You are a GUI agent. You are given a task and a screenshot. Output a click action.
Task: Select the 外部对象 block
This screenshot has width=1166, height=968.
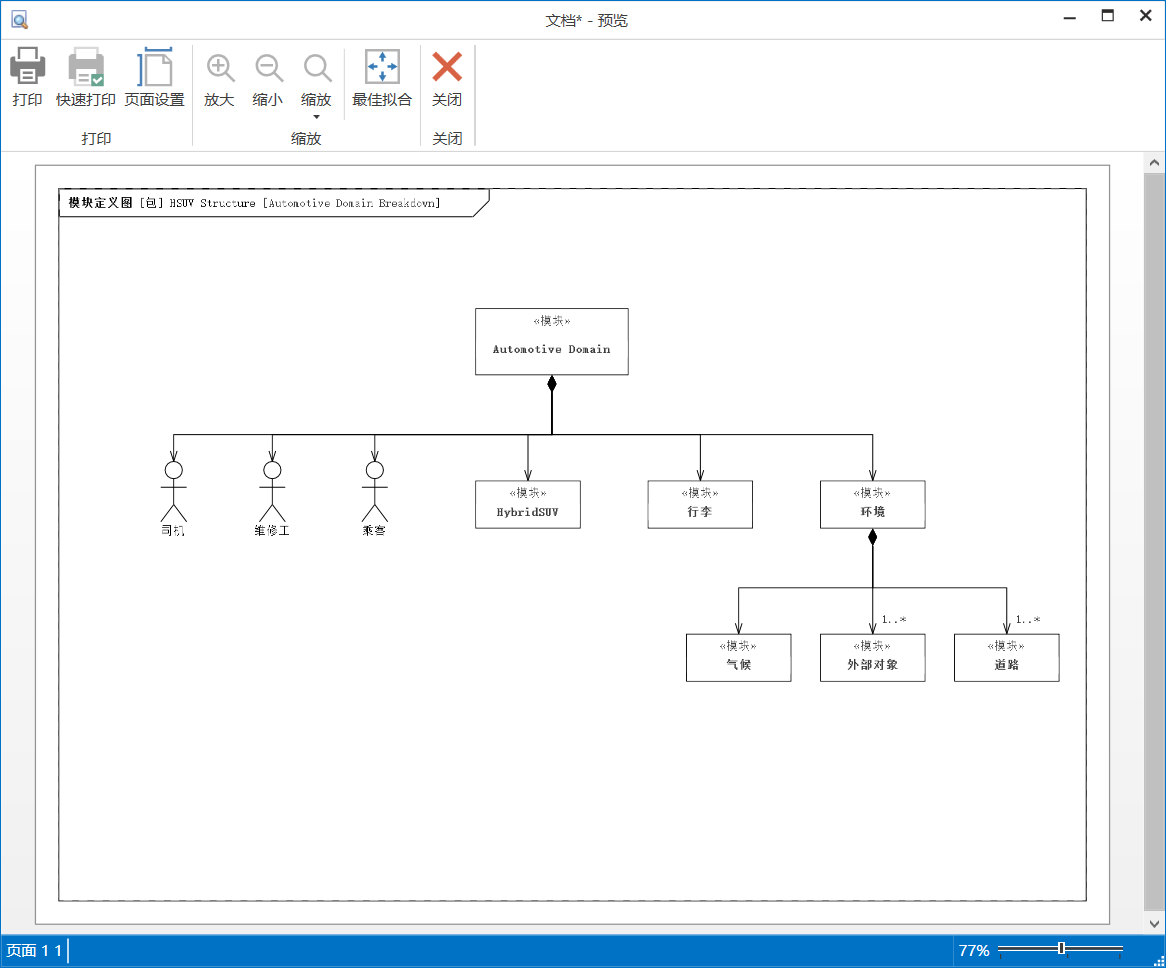[872, 657]
